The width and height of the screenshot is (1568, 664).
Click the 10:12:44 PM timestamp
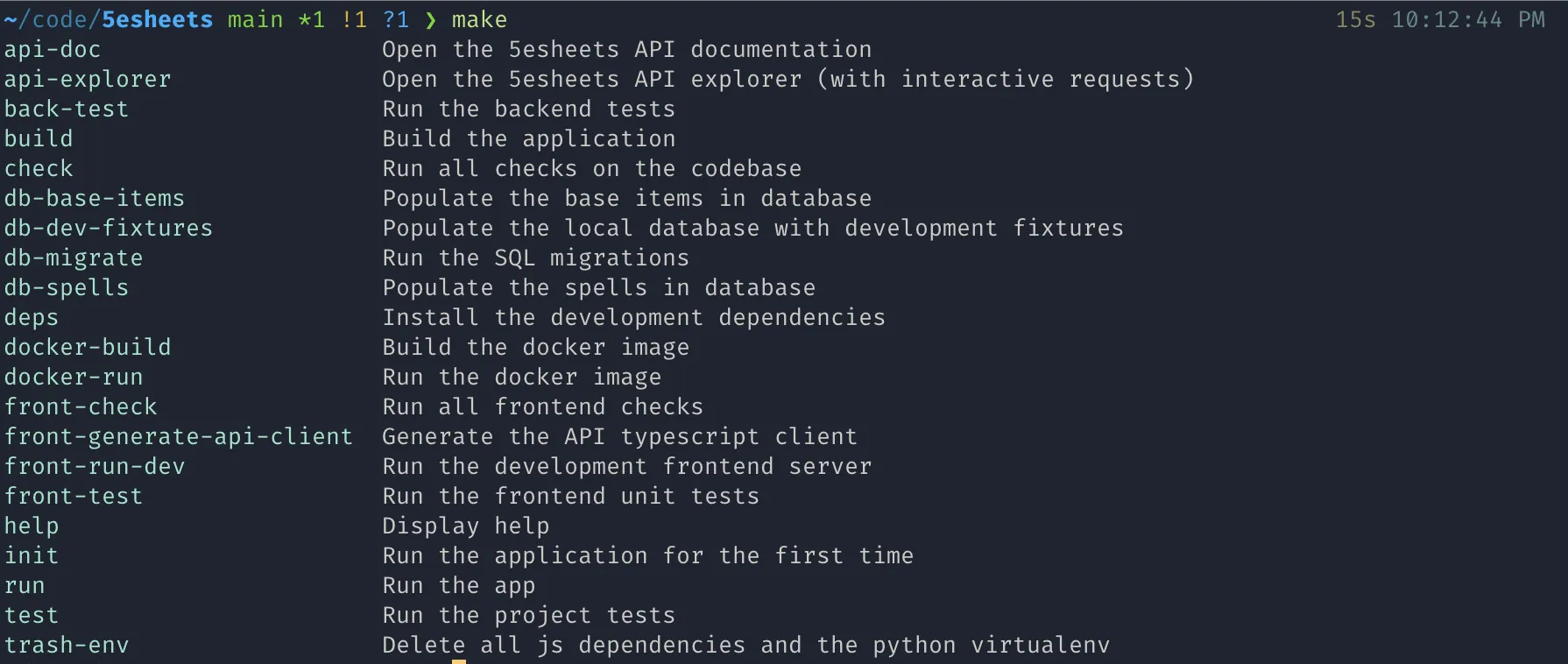click(1469, 20)
